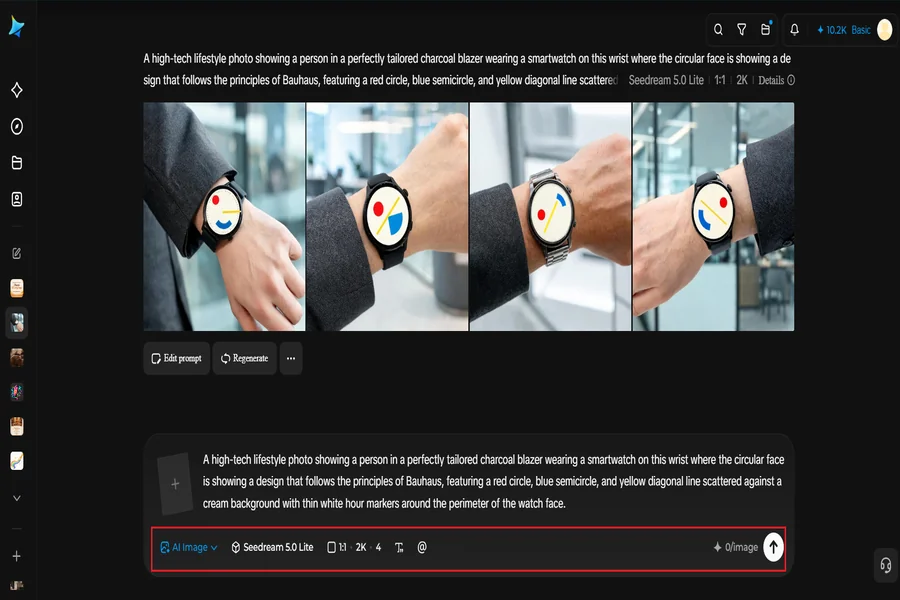Expand the sidebar history chevron
Viewport: 900px width, 600px height.
pos(17,498)
